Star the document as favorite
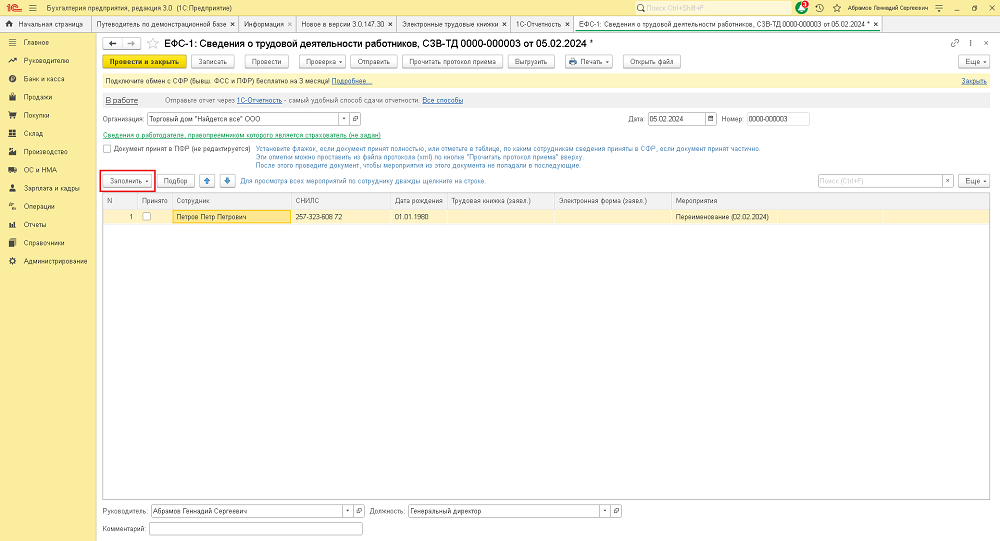1000x541 pixels. coord(153,43)
